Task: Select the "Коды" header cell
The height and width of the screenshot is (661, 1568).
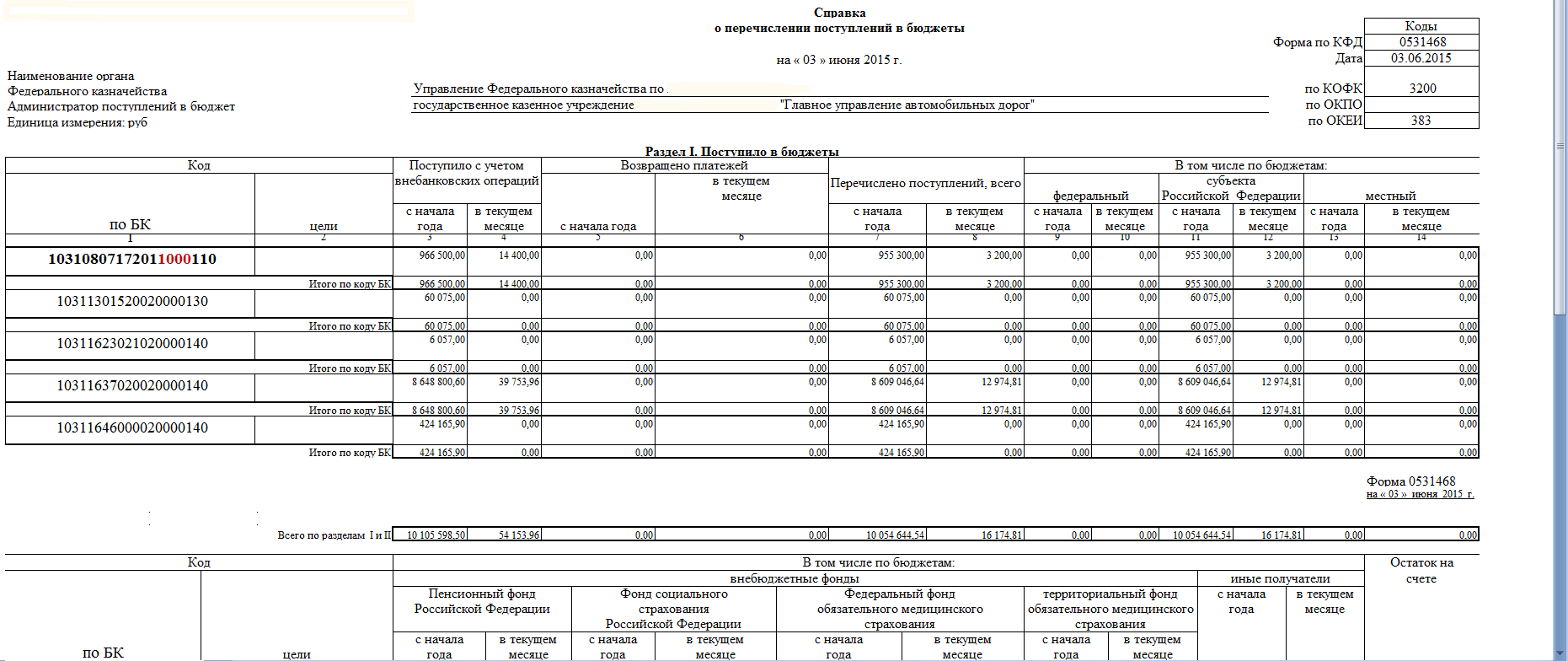Action: coord(1421,26)
